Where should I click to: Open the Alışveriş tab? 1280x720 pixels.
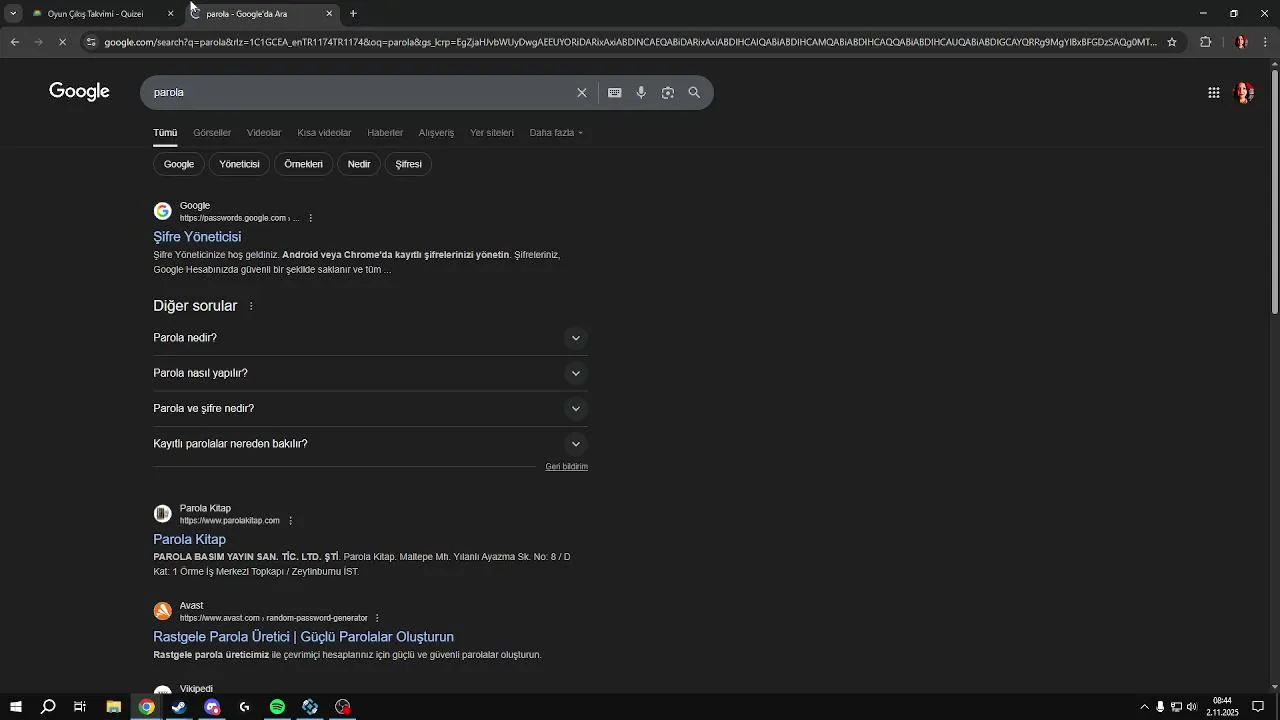pyautogui.click(x=436, y=133)
